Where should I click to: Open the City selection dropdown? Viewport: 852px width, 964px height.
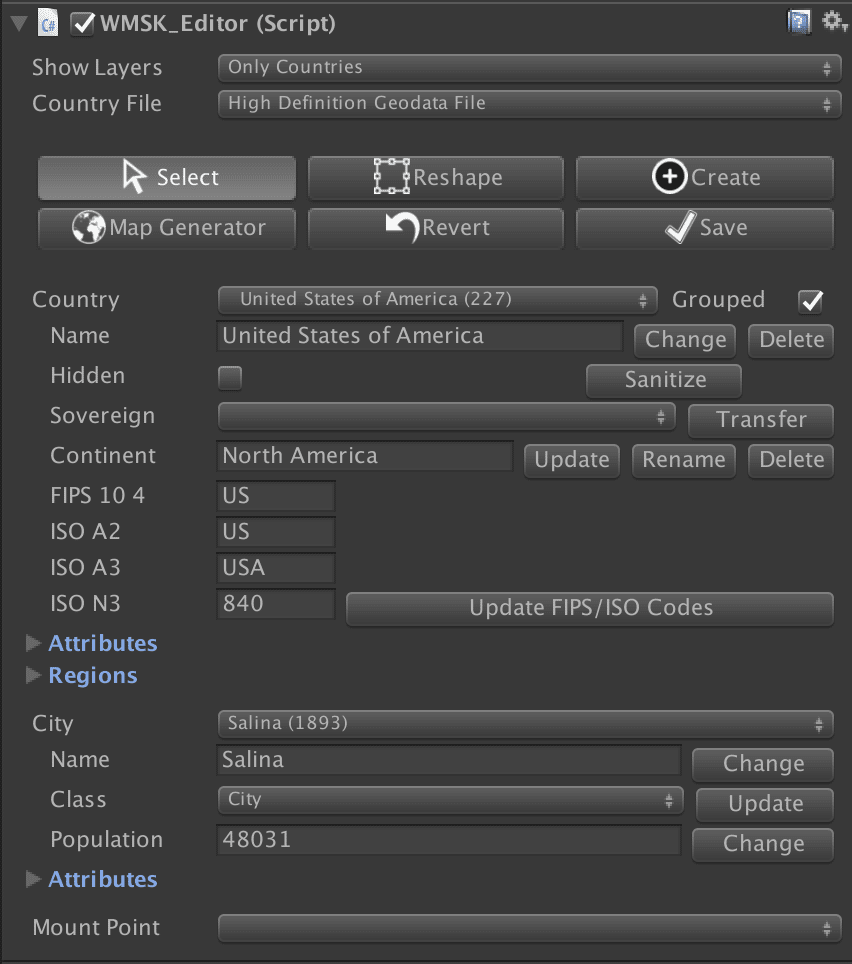pos(524,723)
